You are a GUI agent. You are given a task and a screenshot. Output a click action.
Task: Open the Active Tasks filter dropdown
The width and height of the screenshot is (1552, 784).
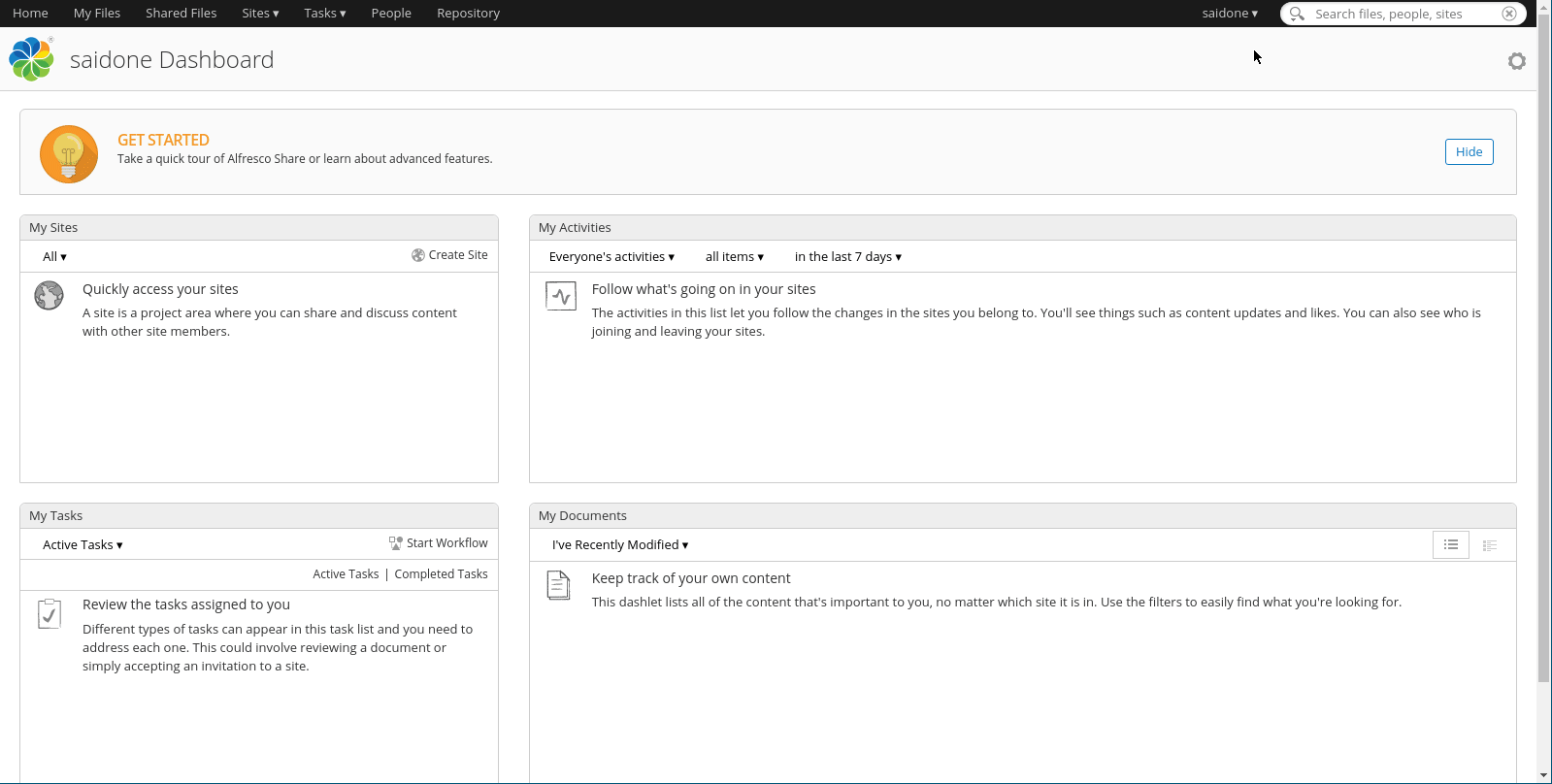[x=83, y=545]
